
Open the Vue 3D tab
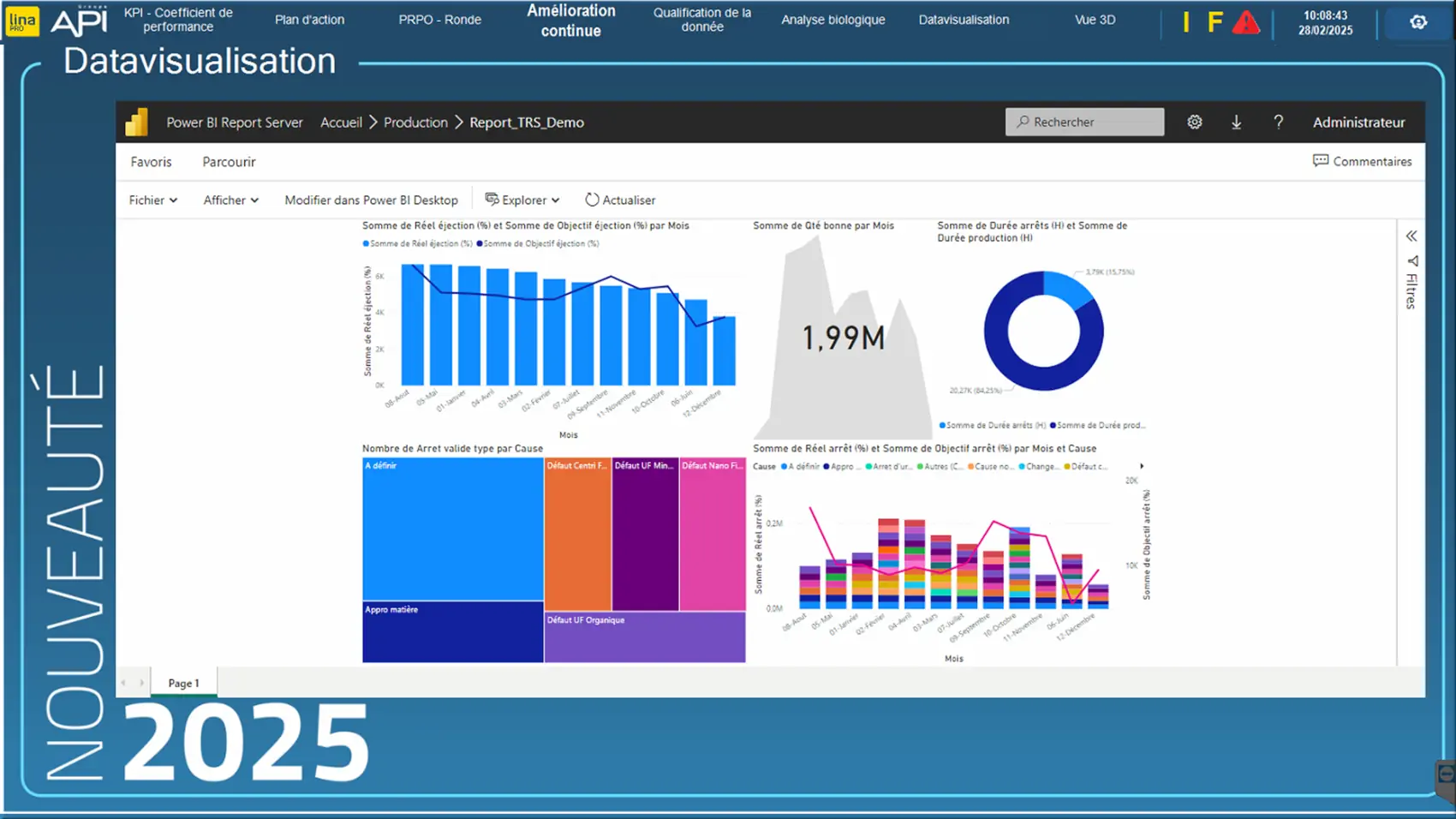click(x=1095, y=20)
